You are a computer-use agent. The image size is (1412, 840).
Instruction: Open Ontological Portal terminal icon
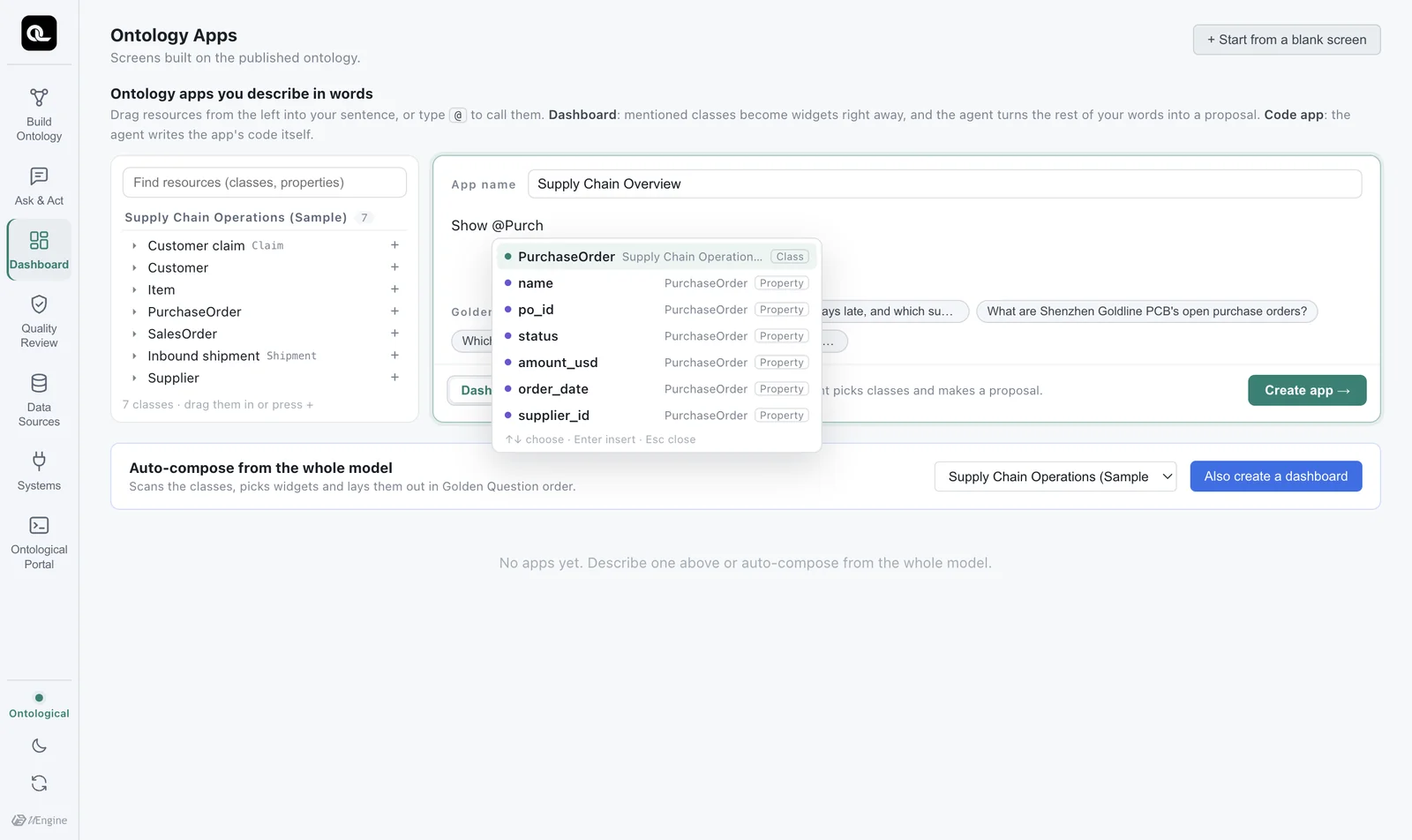(39, 525)
